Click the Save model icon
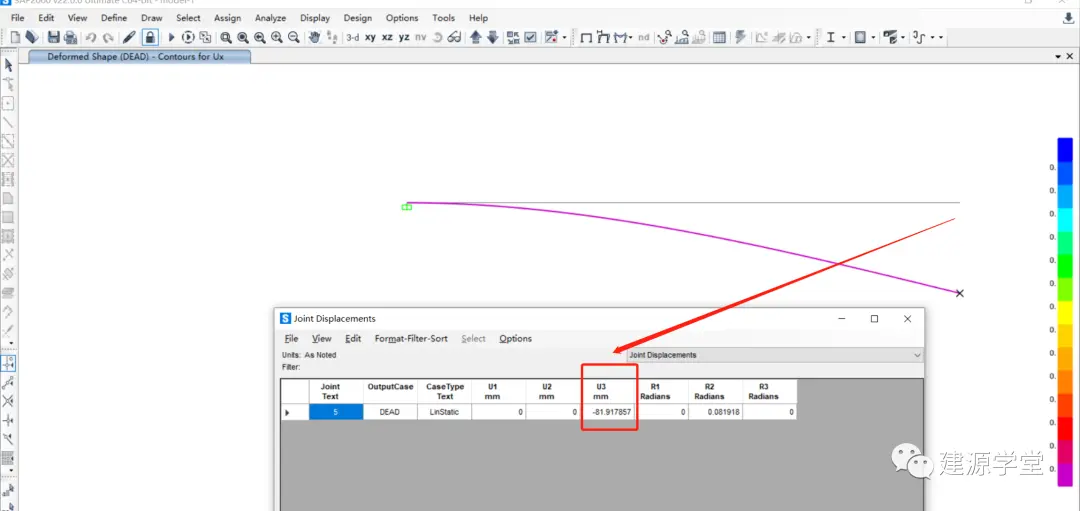This screenshot has height=511, width=1080. 54,37
